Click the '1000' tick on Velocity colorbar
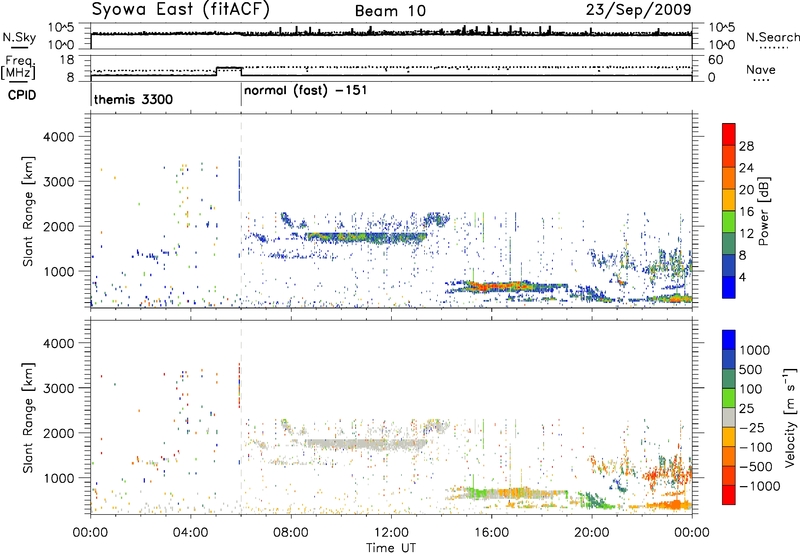 [754, 350]
